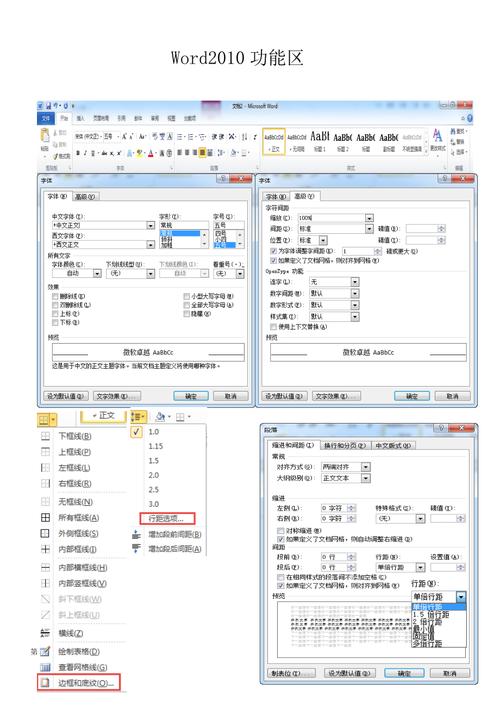The image size is (500, 708).
Task: Click the 绘制表格 draw table icon
Action: coord(45,652)
